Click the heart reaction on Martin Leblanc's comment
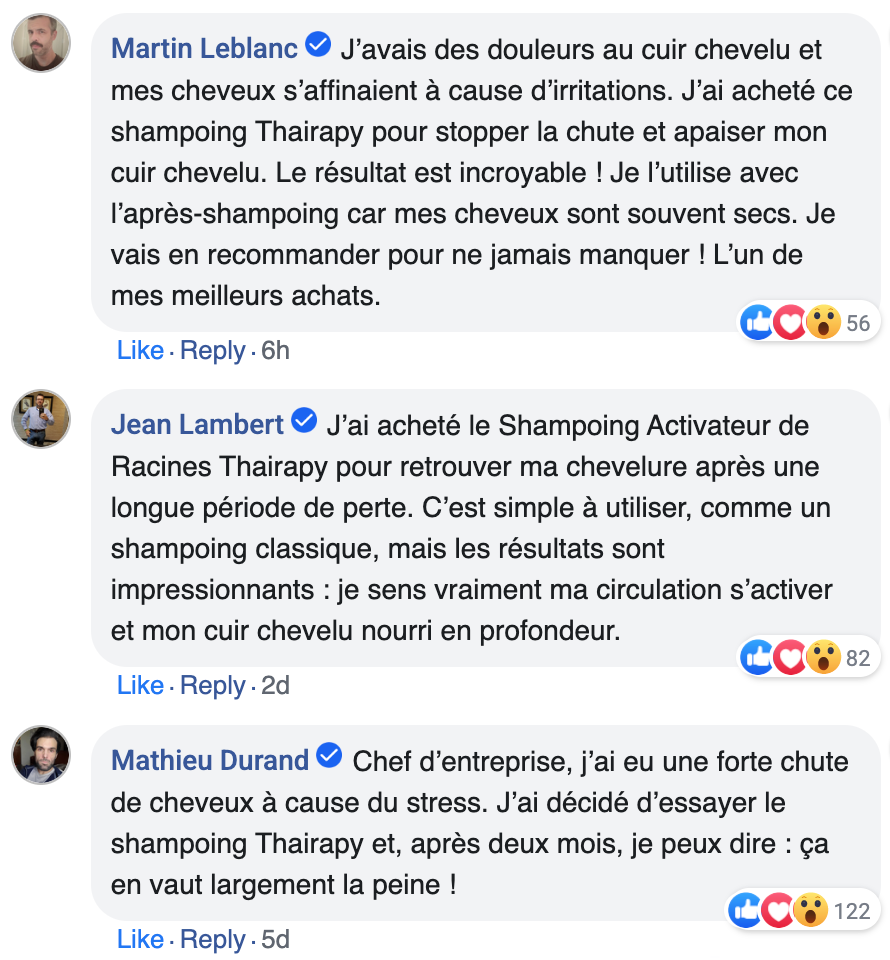The image size is (890, 960). 790,322
